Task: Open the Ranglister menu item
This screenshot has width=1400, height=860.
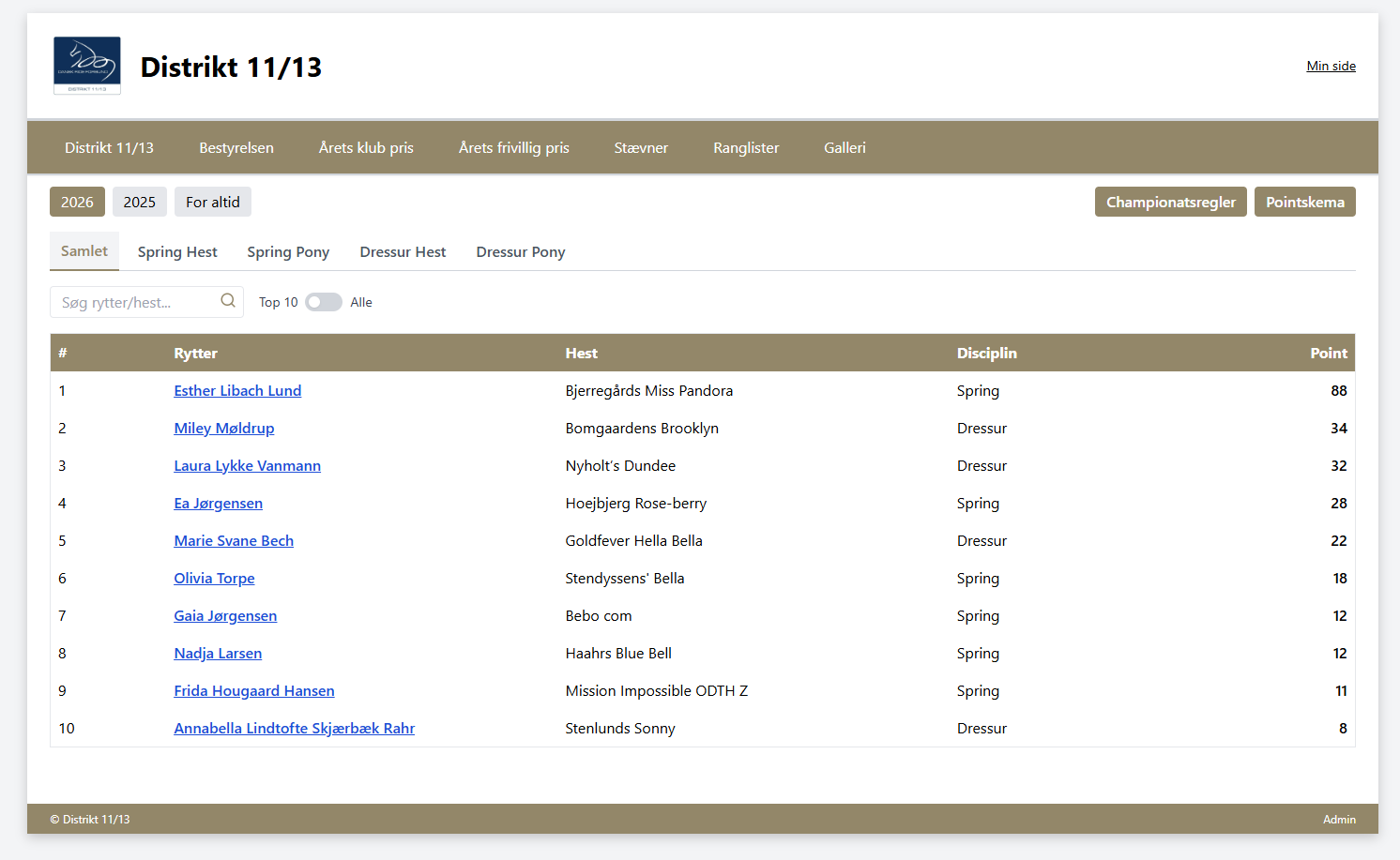Action: (x=746, y=147)
